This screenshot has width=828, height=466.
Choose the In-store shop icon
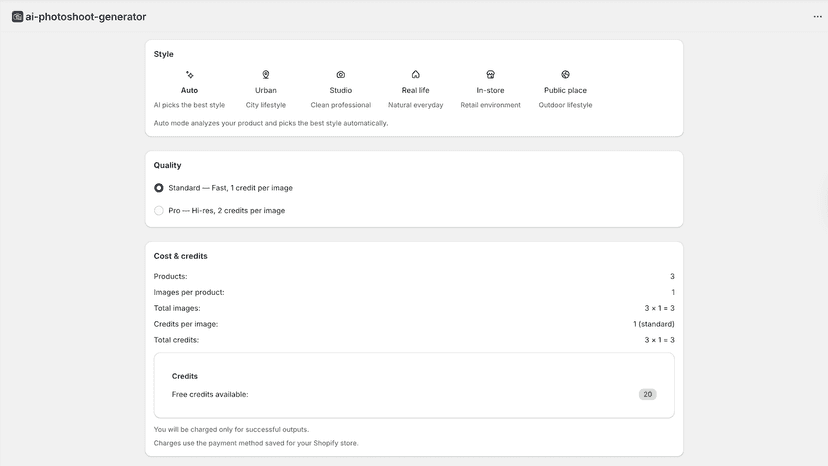pos(491,74)
